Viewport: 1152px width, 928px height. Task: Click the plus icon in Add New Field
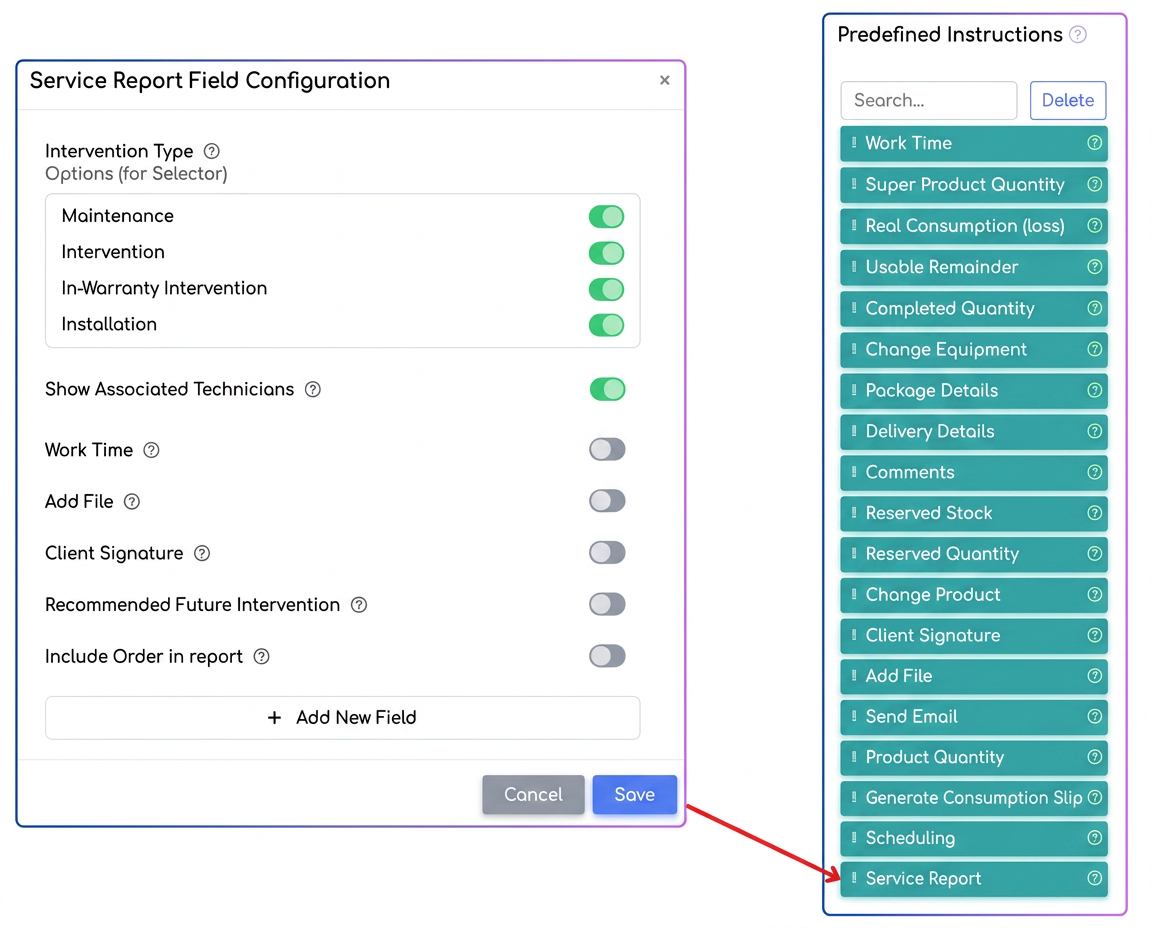pos(274,717)
